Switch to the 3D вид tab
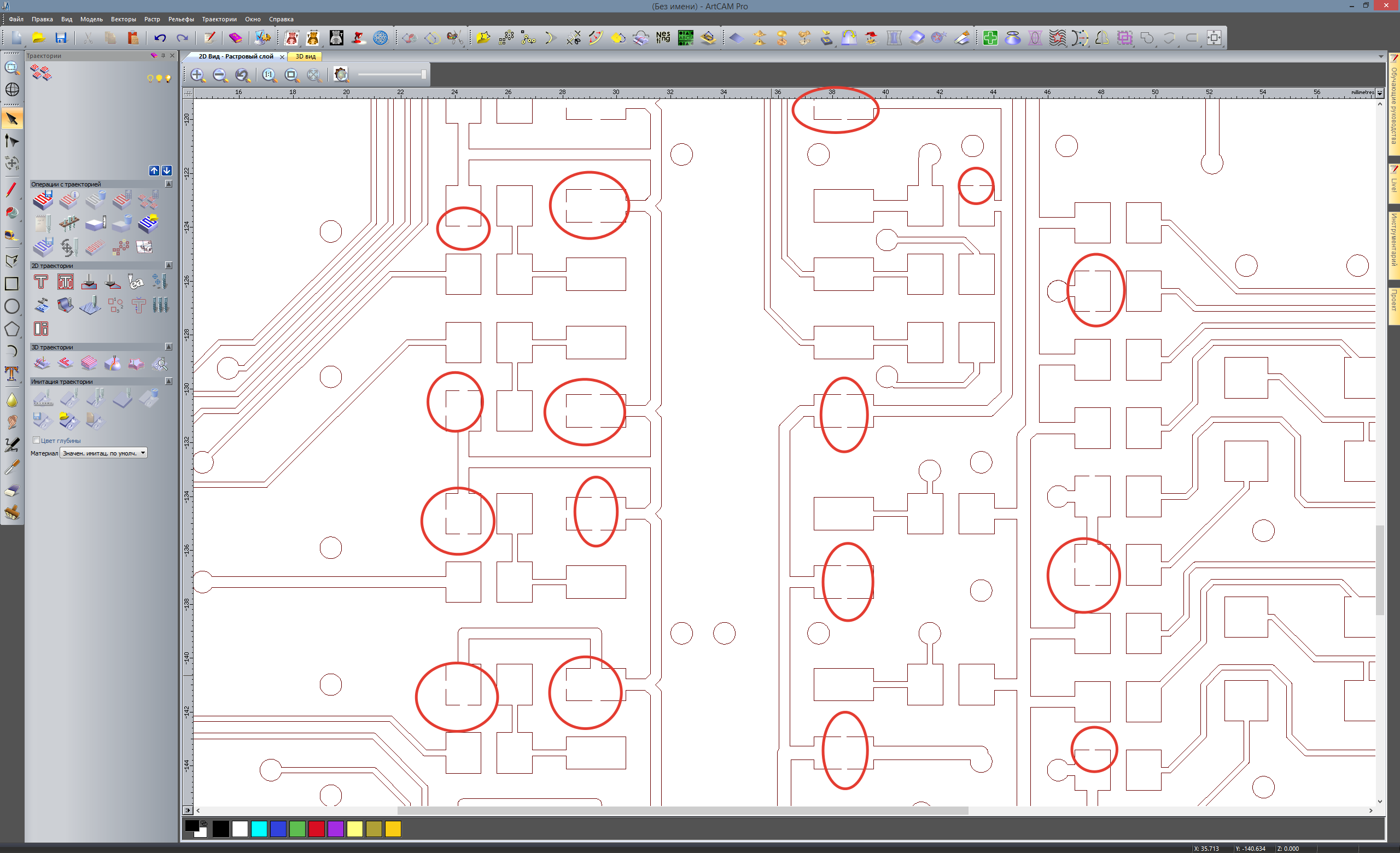Viewport: 1400px width, 853px height. coord(306,56)
